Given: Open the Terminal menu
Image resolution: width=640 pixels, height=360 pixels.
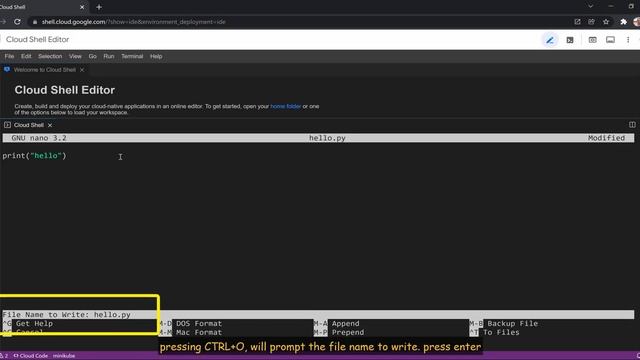Looking at the screenshot, I should (x=132, y=56).
